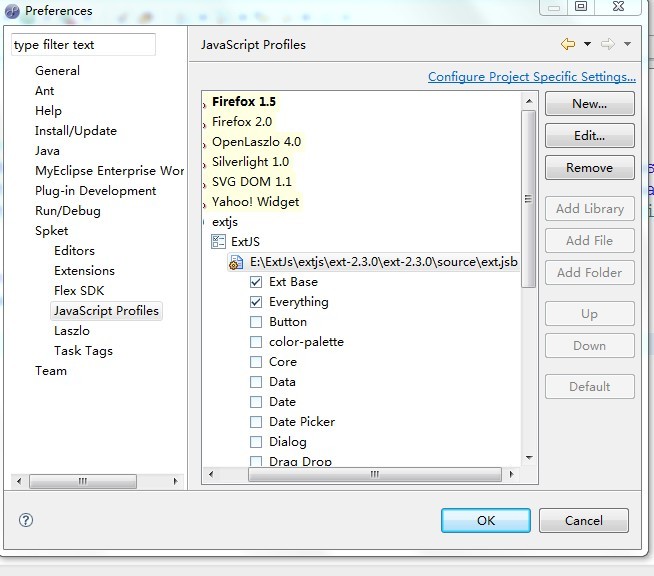Collapse the extjs profile node
This screenshot has width=654, height=576.
click(x=204, y=222)
